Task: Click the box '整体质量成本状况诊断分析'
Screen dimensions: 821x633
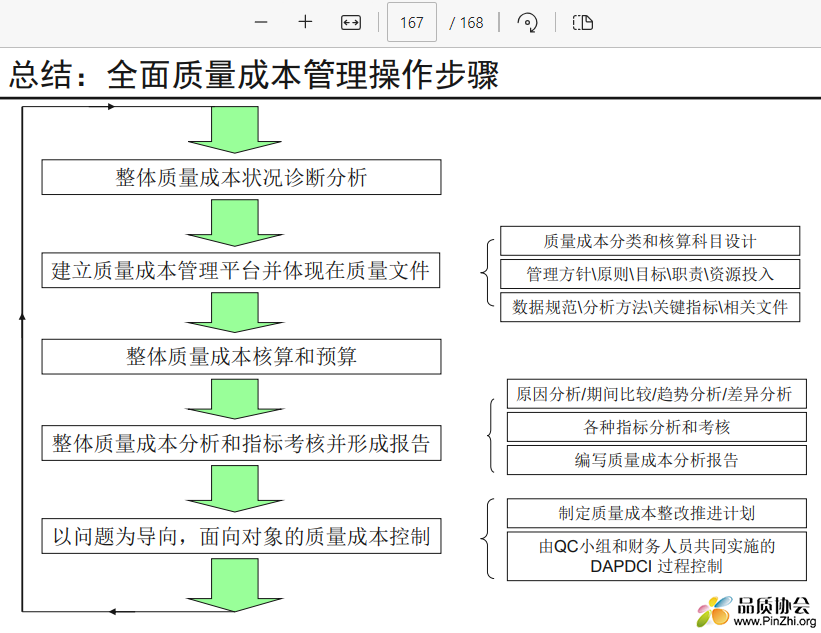Action: click(x=241, y=177)
